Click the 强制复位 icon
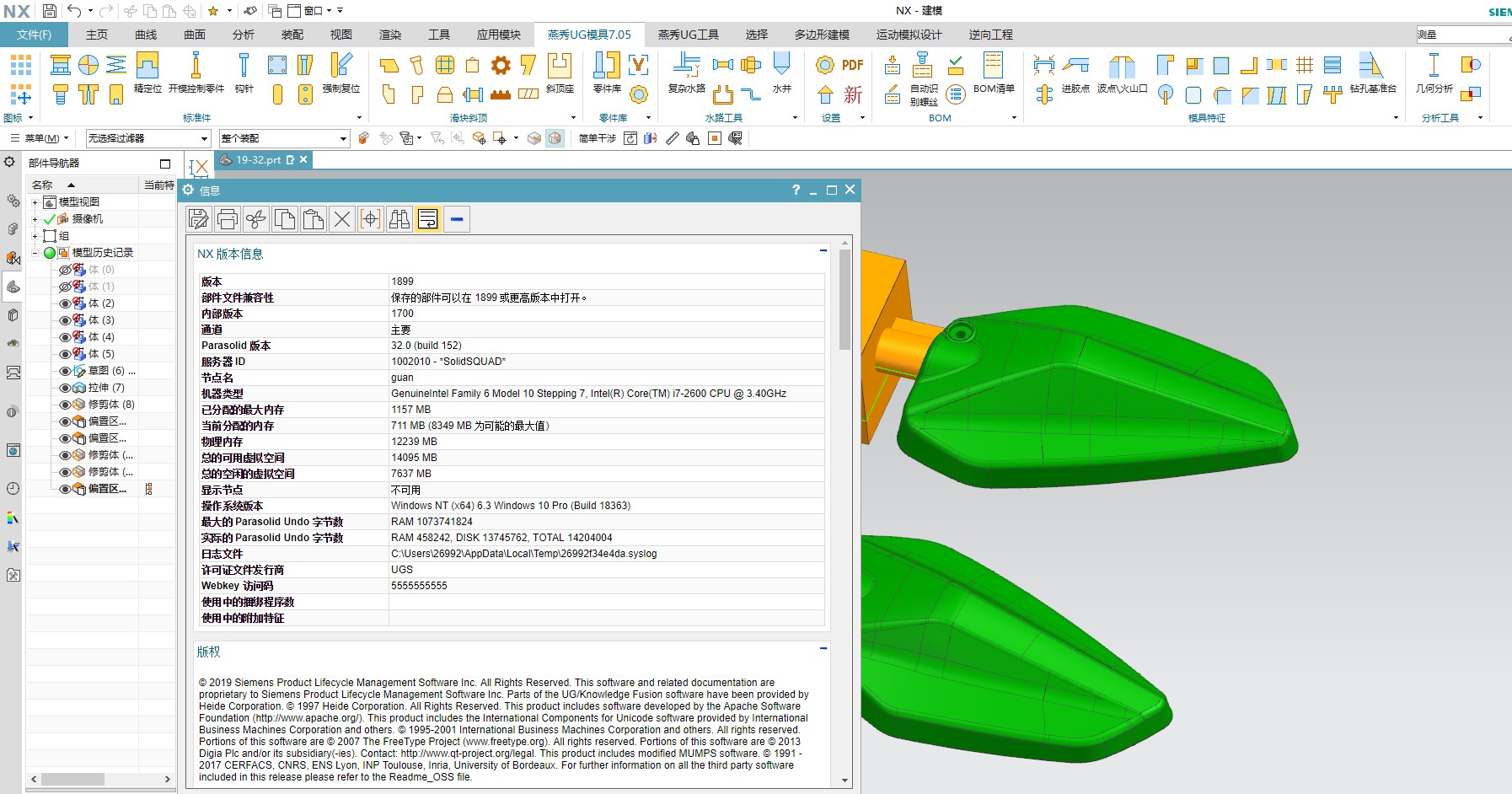The image size is (1512, 794). click(x=340, y=66)
